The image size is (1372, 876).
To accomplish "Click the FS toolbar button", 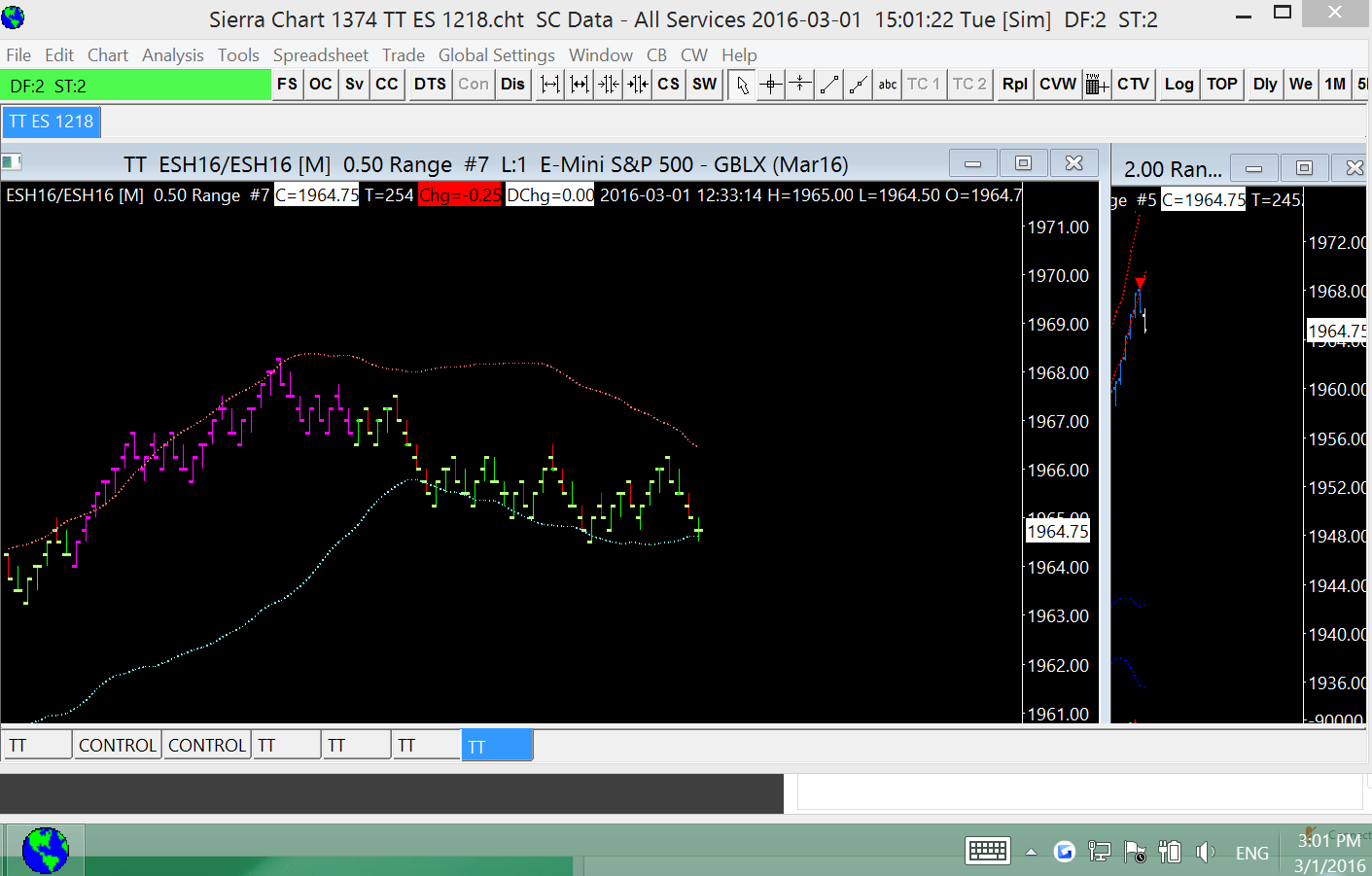I will click(287, 85).
